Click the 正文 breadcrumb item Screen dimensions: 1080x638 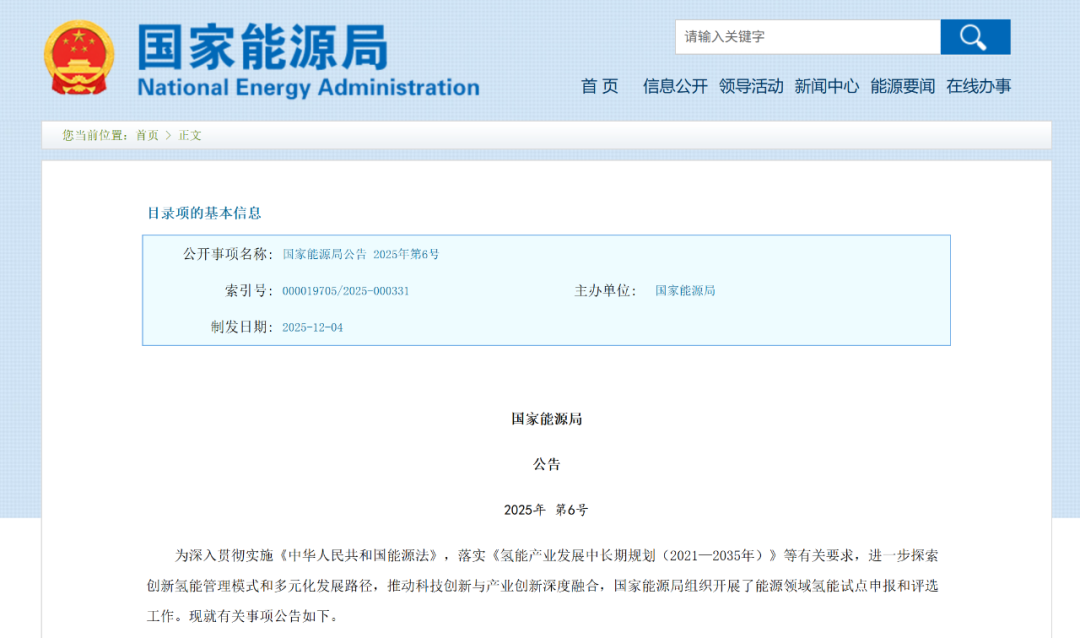tap(190, 135)
